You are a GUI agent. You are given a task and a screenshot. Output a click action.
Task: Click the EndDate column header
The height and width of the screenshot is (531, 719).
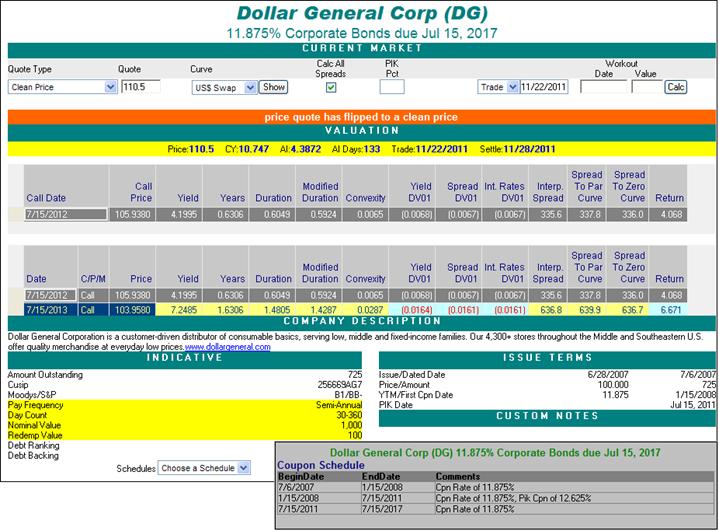pyautogui.click(x=381, y=476)
